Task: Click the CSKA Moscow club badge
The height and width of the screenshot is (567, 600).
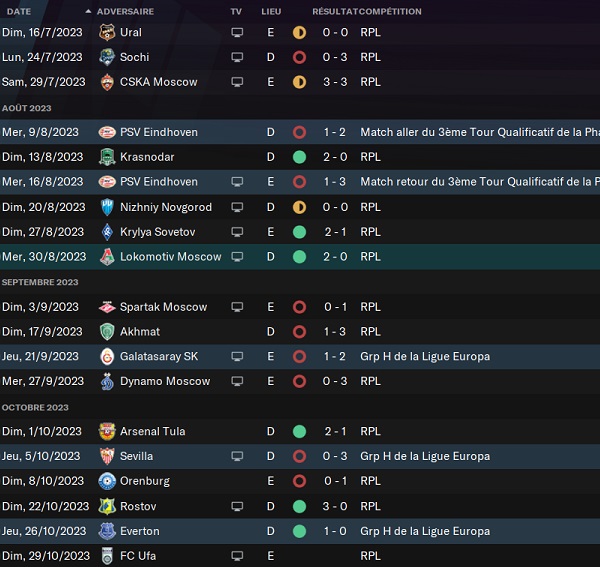Action: pos(107,82)
